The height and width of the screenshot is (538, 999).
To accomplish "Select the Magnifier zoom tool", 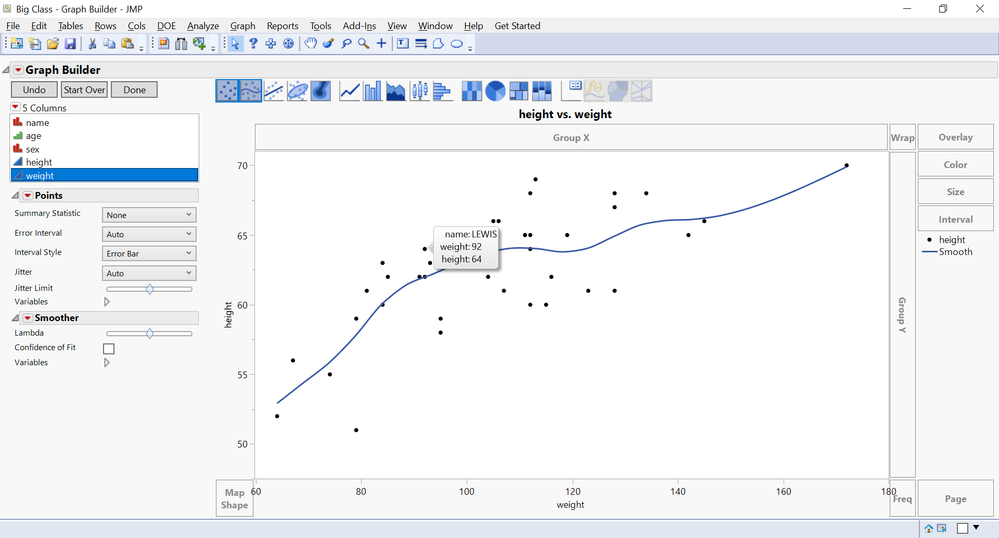I will (x=364, y=43).
